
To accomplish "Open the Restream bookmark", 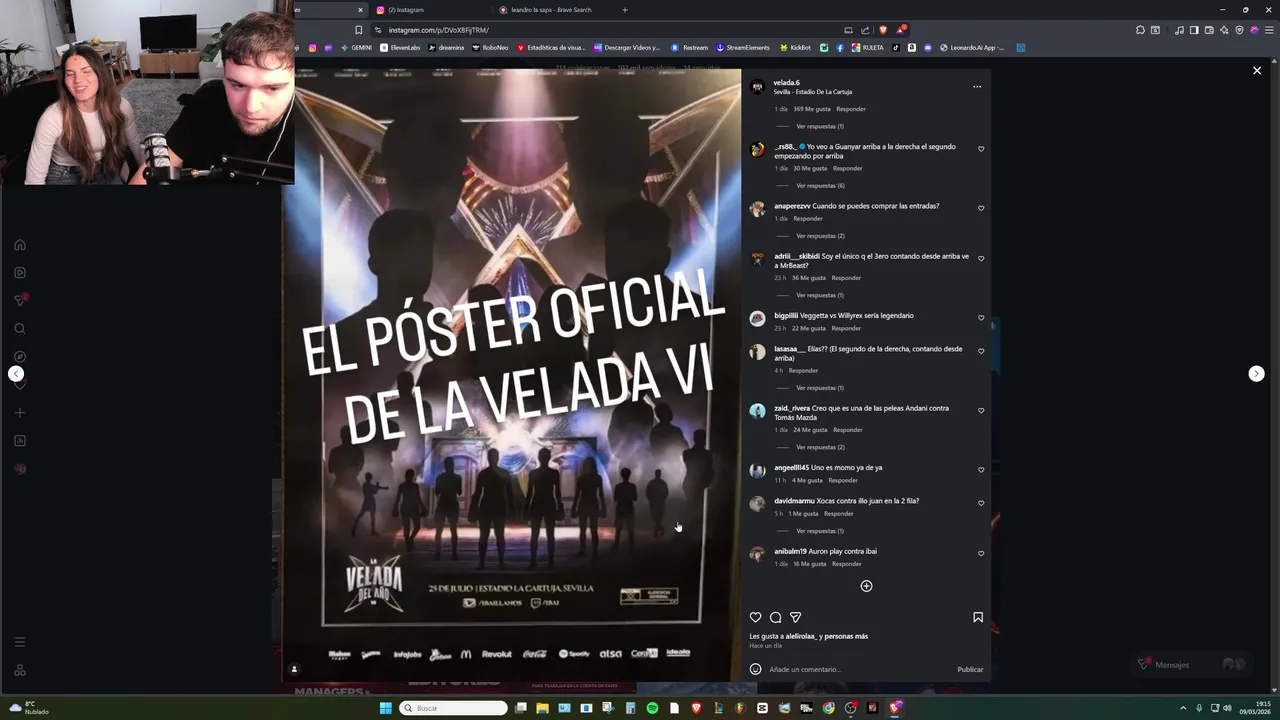I will (x=689, y=47).
